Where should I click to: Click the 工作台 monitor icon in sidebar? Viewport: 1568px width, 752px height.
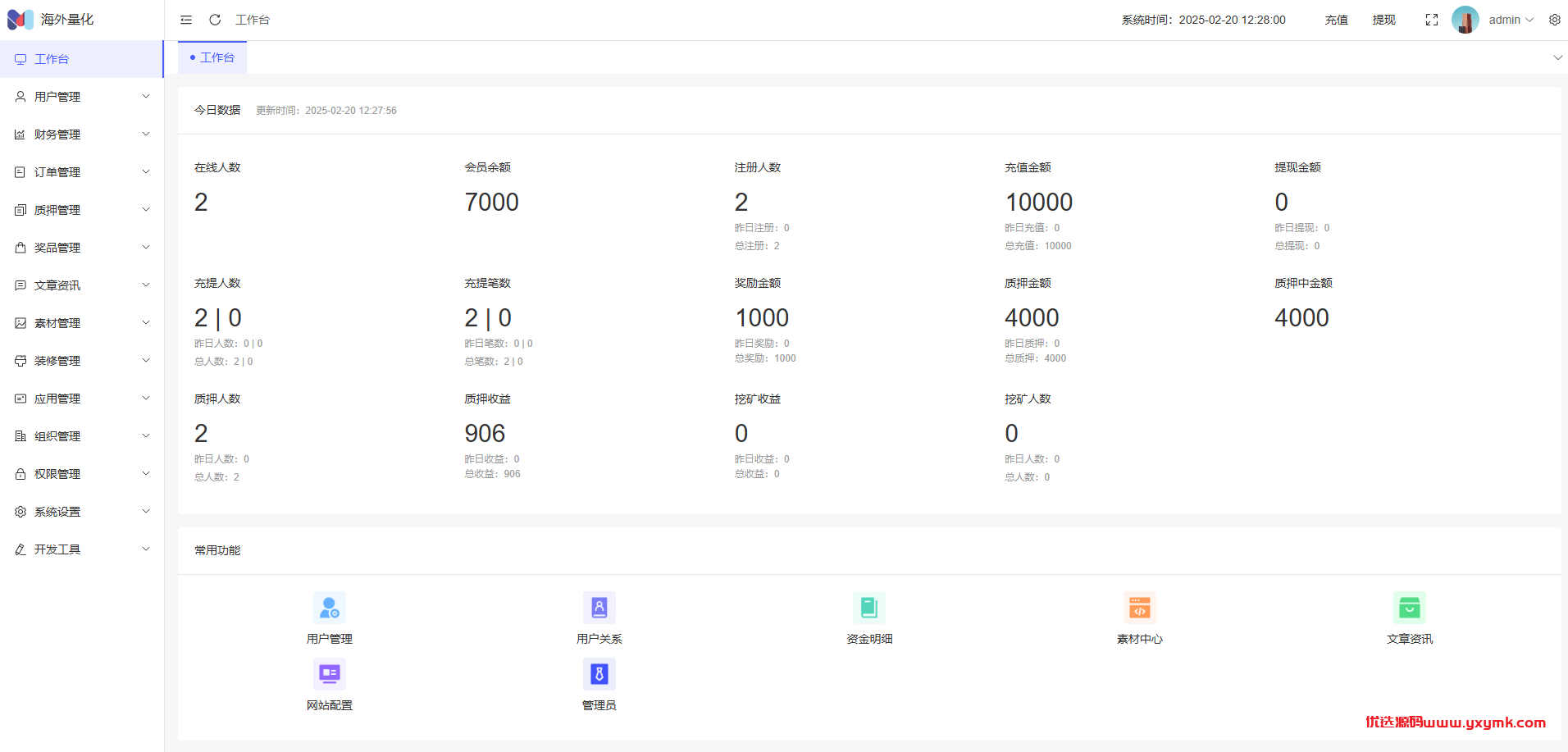tap(21, 59)
